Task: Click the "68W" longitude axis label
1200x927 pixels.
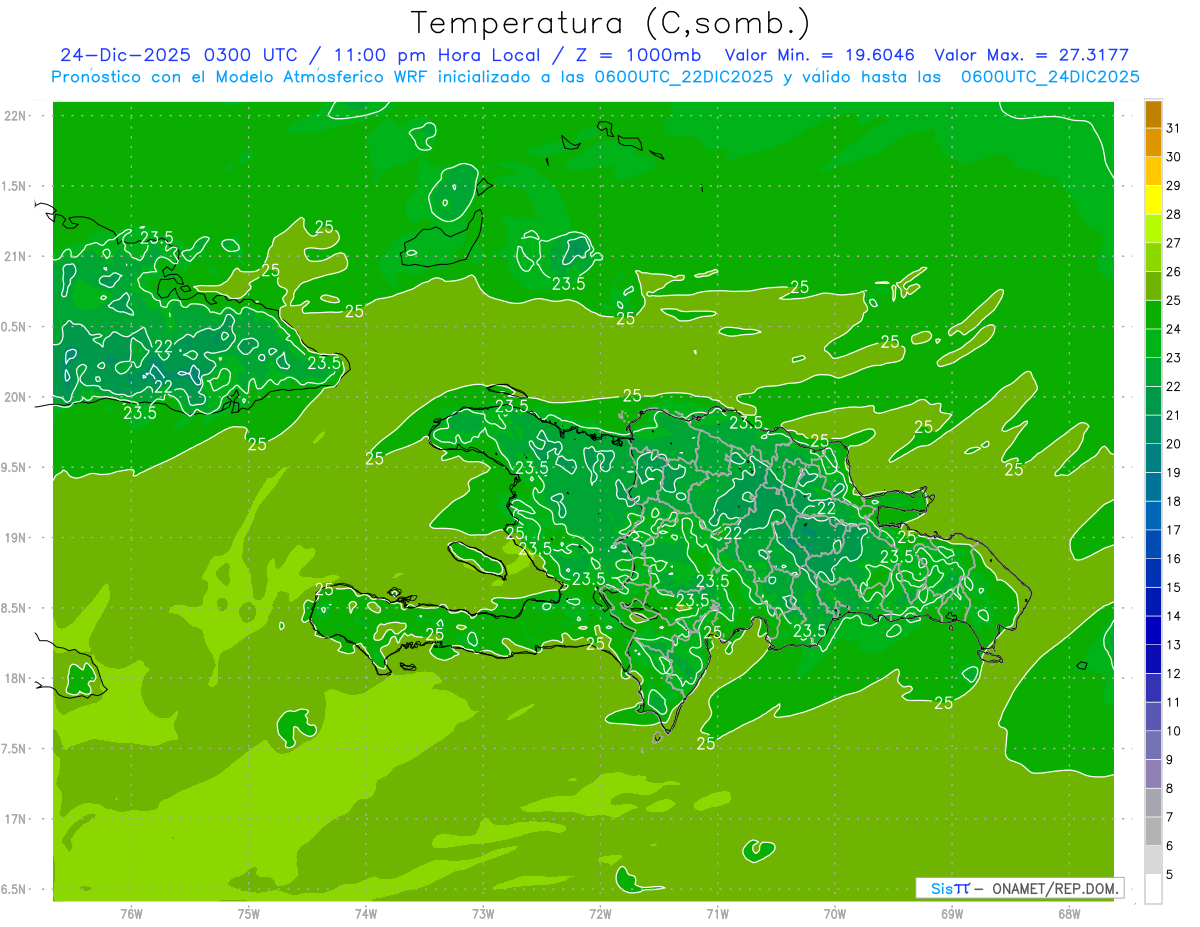Action: click(x=1069, y=913)
